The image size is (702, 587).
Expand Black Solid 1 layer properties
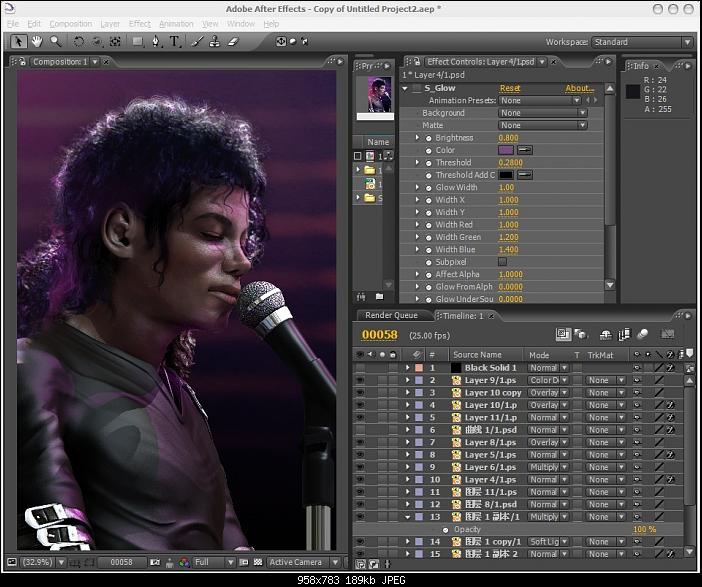click(x=407, y=368)
